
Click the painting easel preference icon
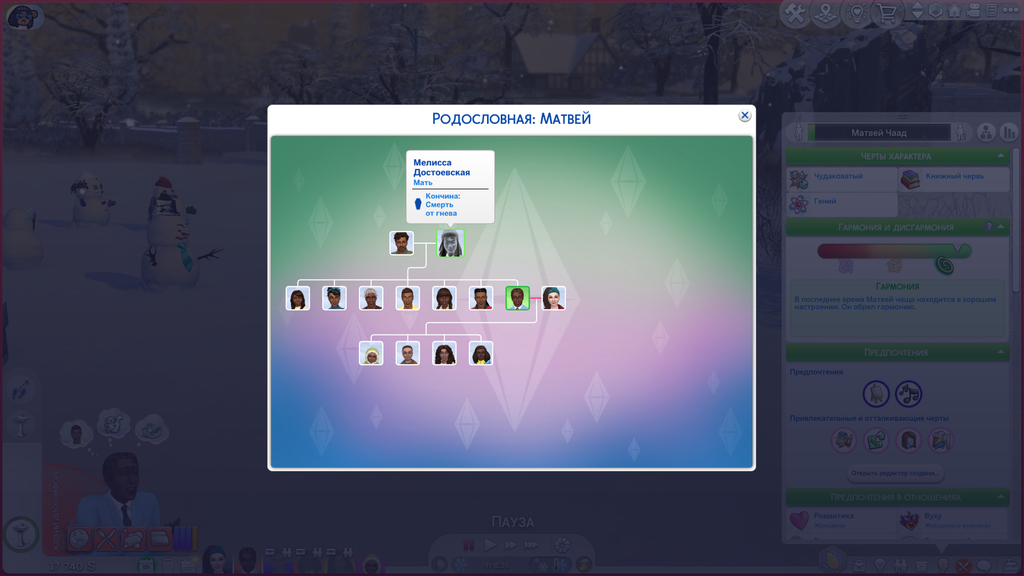(876, 394)
